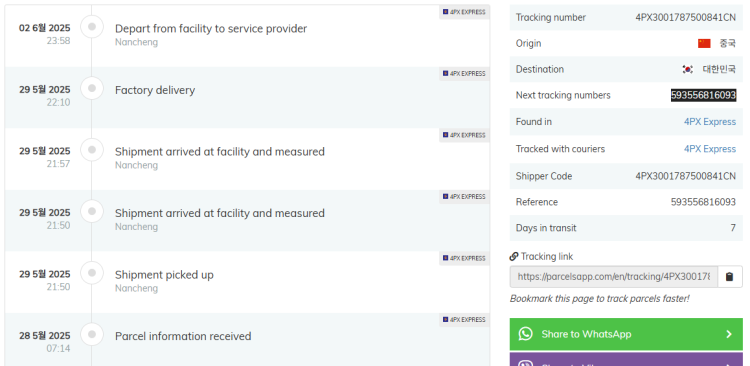Click the China flag icon next to Origin
Screen dimensions: 750x366
click(704, 44)
